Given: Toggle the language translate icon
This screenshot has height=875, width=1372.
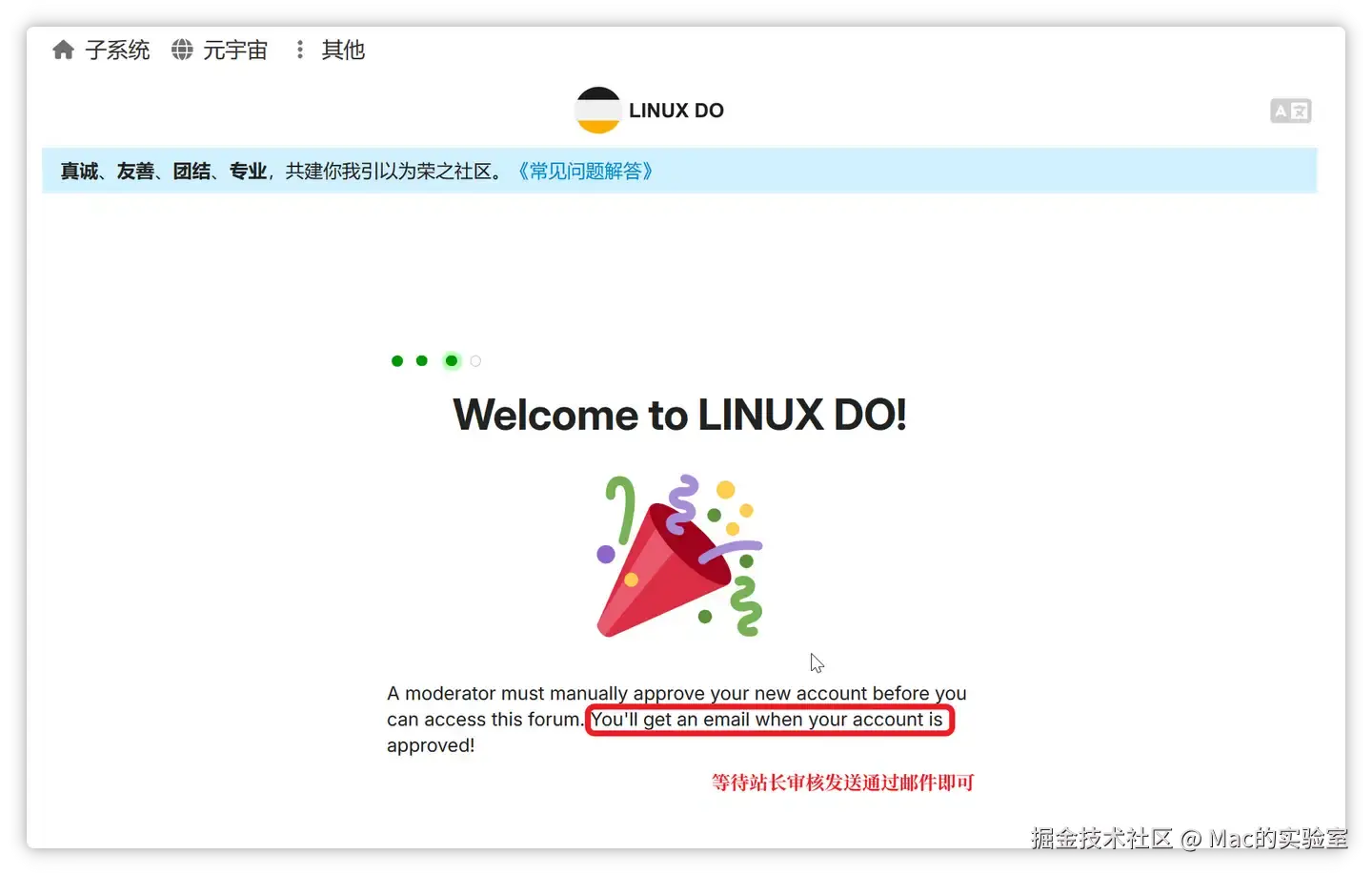Looking at the screenshot, I should [1291, 112].
